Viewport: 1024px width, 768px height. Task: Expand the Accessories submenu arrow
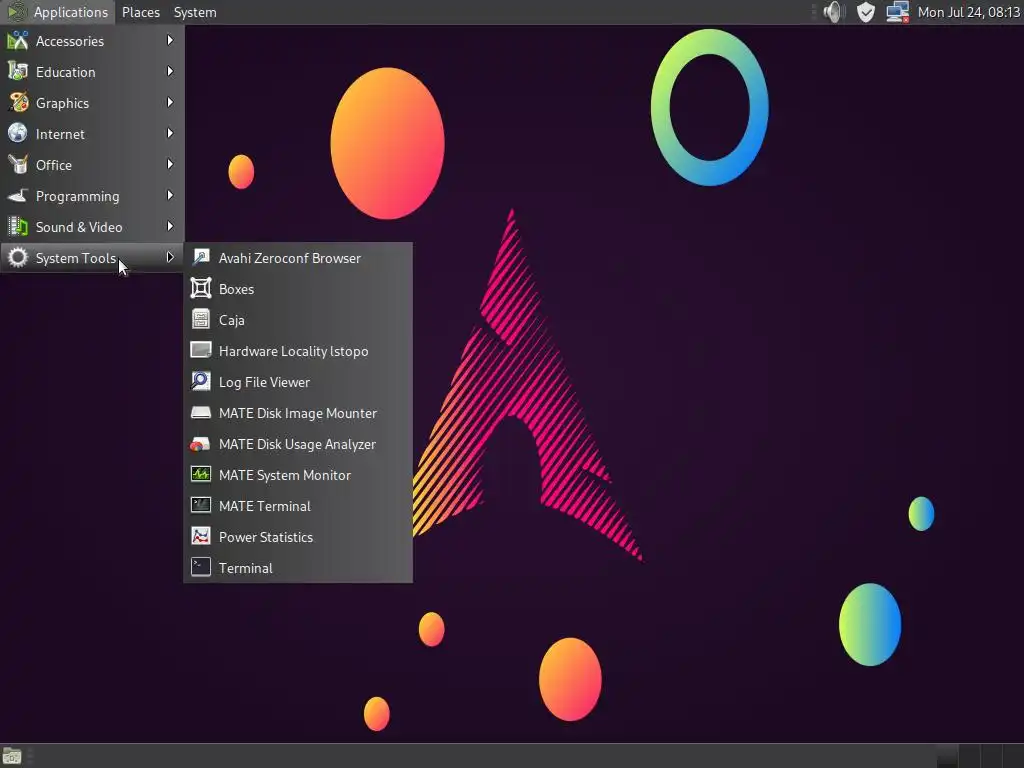(x=170, y=40)
